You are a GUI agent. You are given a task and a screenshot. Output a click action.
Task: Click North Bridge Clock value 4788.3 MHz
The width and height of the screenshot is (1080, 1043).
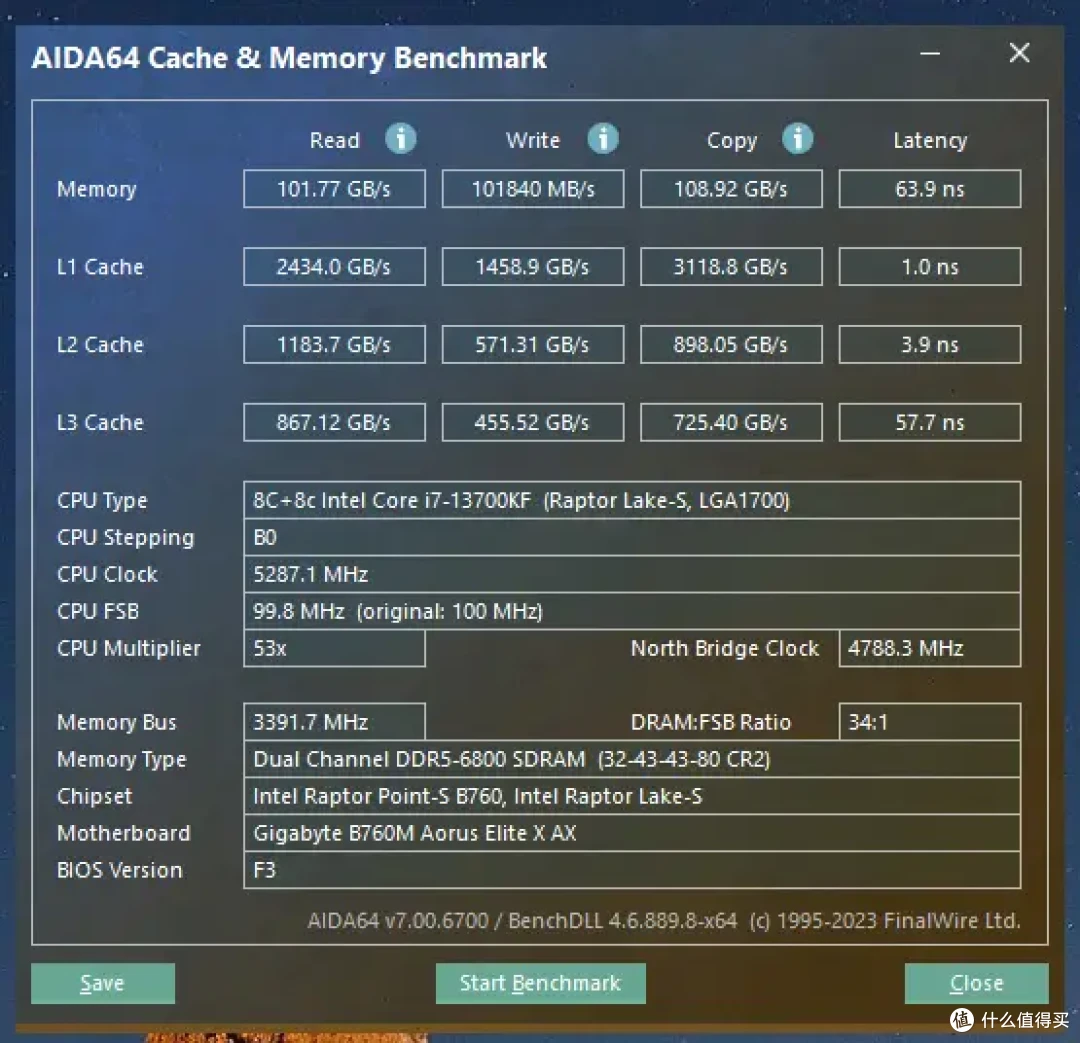pyautogui.click(x=930, y=648)
